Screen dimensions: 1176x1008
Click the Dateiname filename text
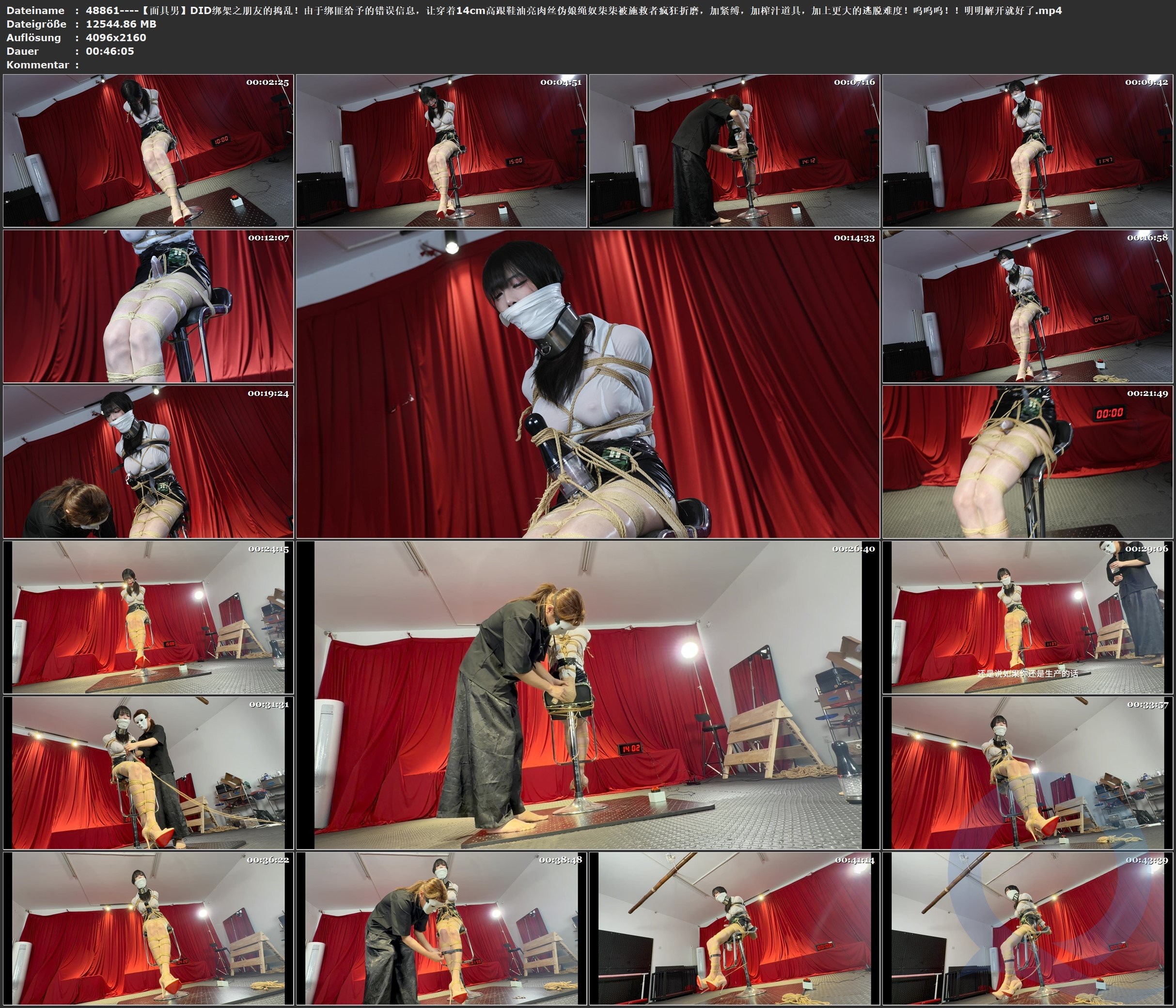(x=573, y=10)
